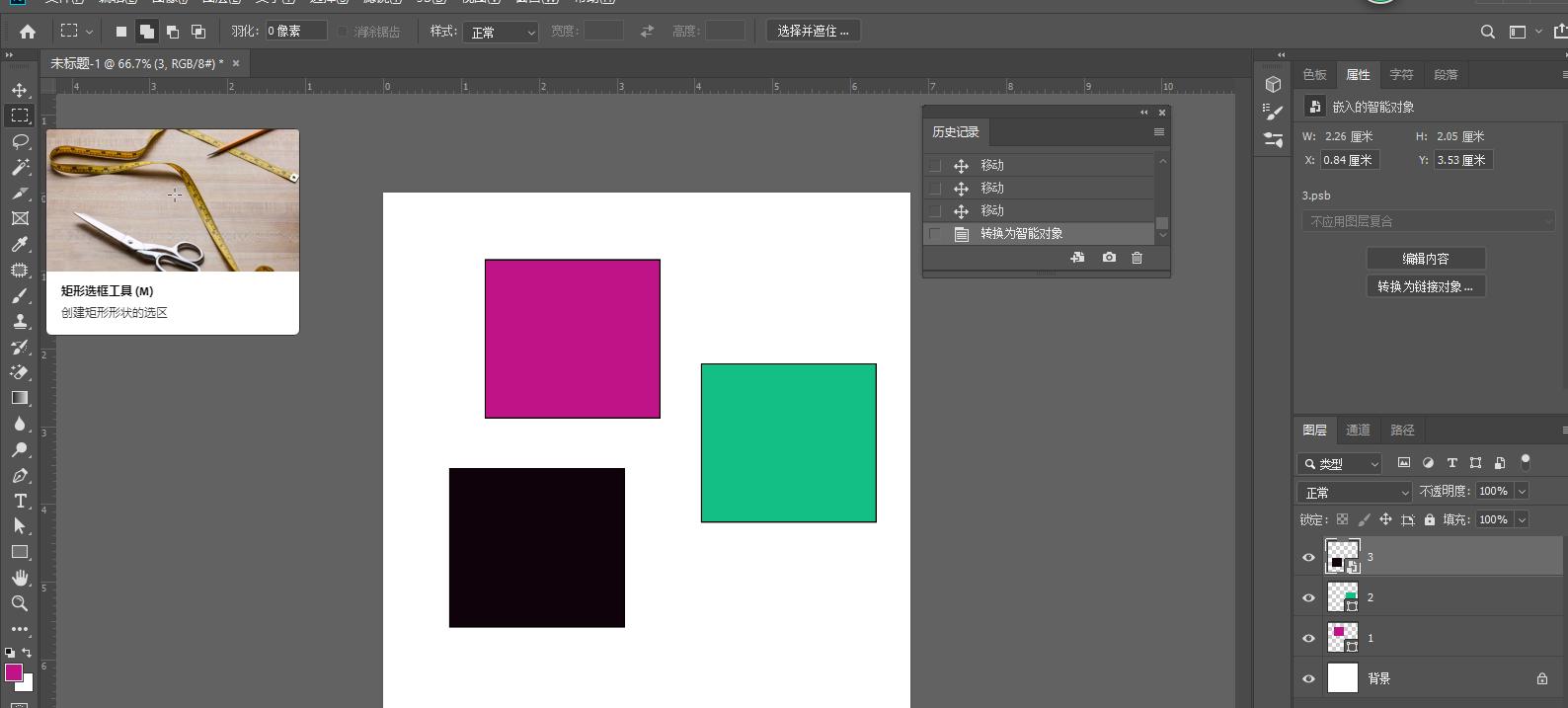Image resolution: width=1568 pixels, height=708 pixels.
Task: Click the 选择并遮住 button
Action: coord(813,31)
